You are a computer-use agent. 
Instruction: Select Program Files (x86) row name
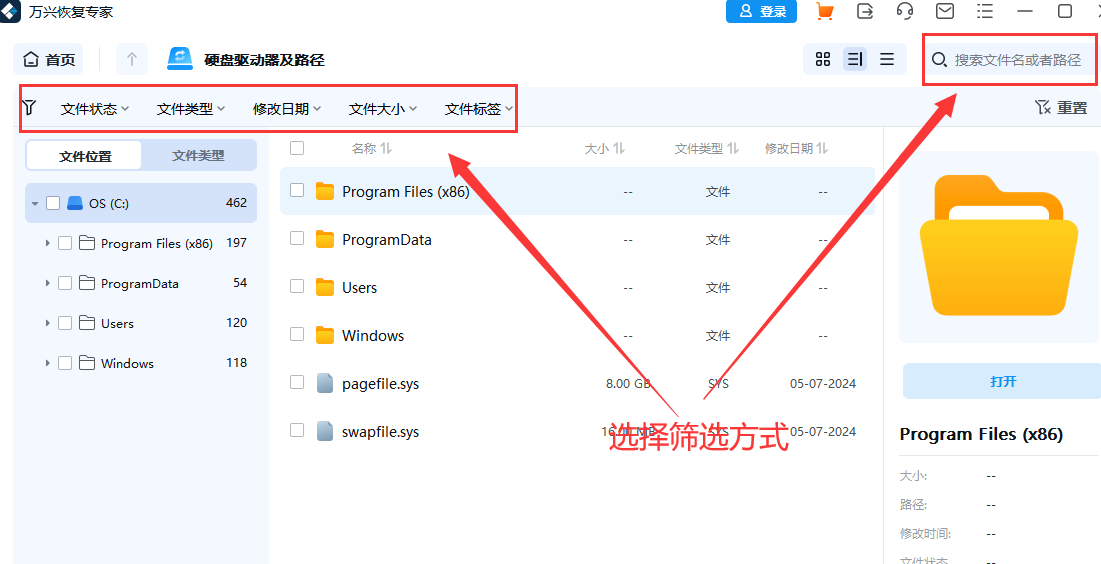pos(405,192)
